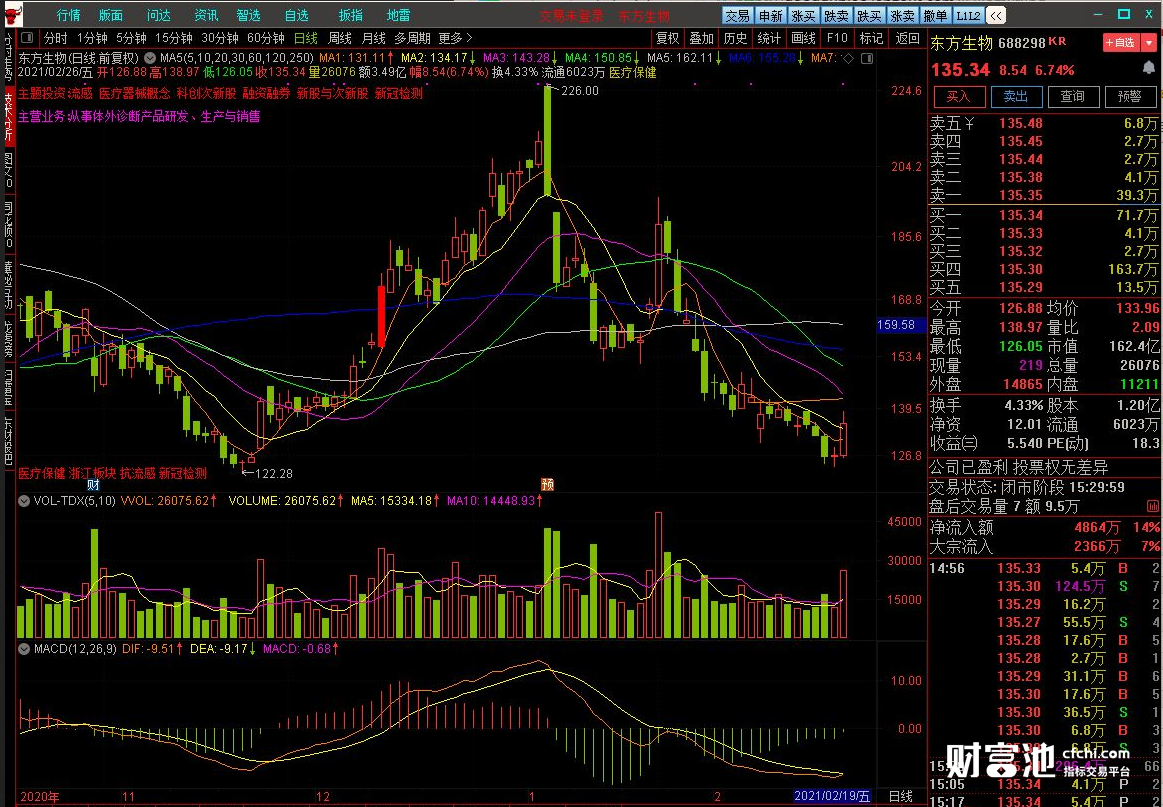The width and height of the screenshot is (1163, 807).
Task: Click the 预 marker on the chart
Action: pyautogui.click(x=547, y=485)
